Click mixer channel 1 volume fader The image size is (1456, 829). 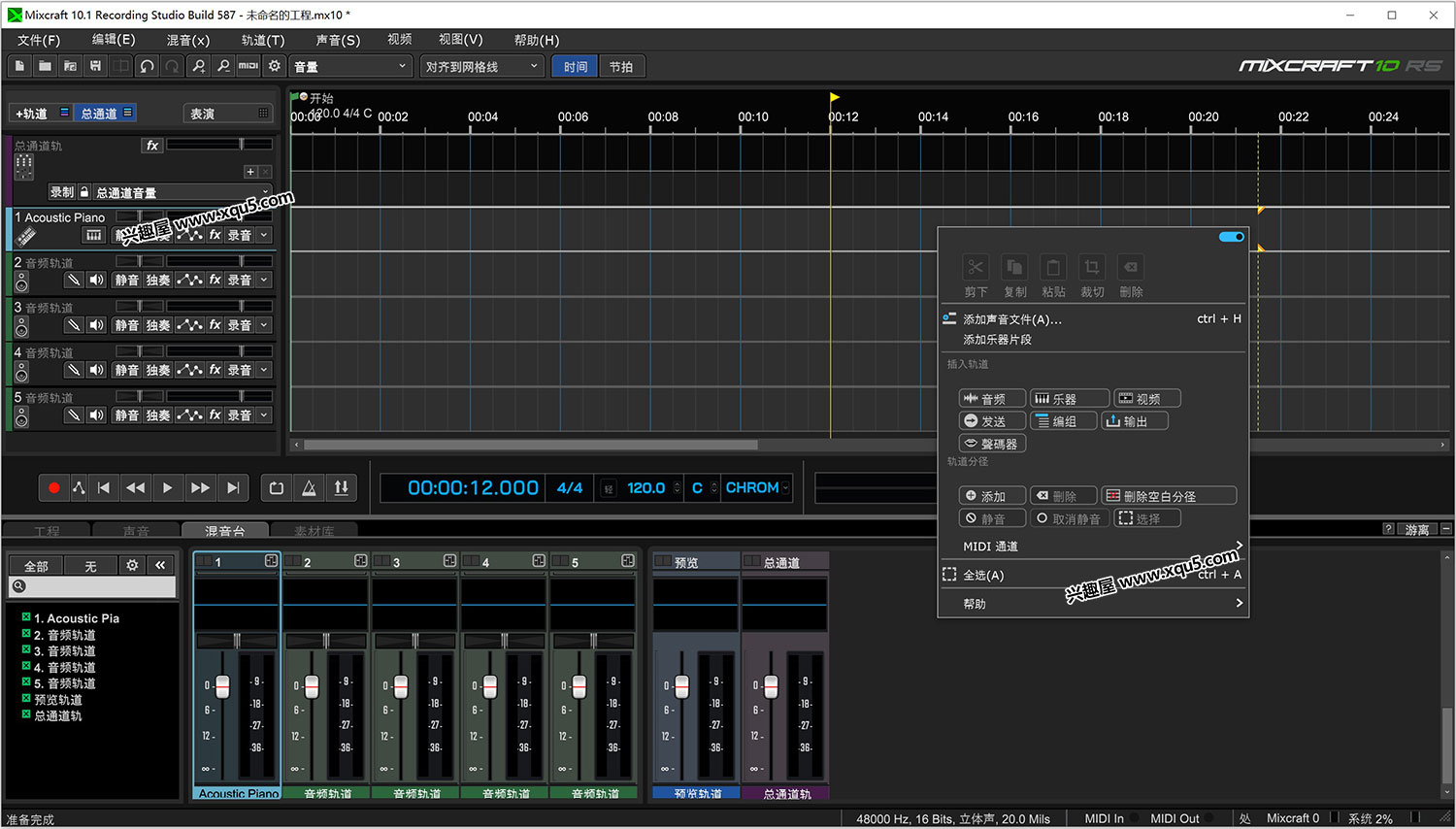click(222, 686)
